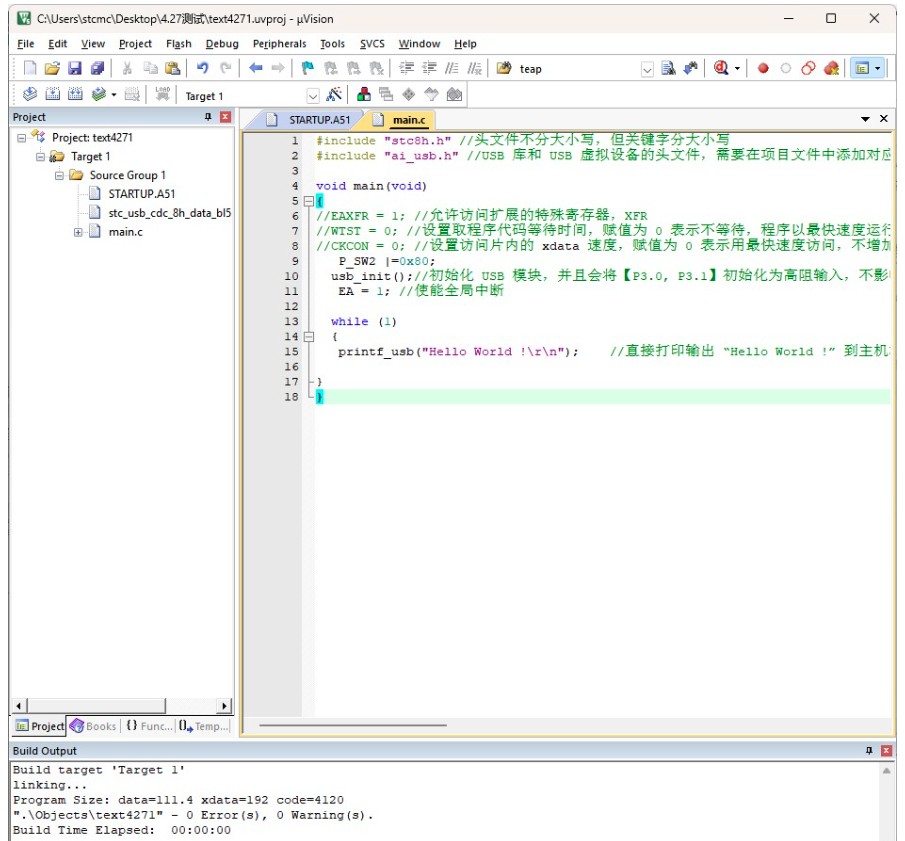The height and width of the screenshot is (841, 905).
Task: Undo the last edit with the Undo arrow
Action: point(202,68)
